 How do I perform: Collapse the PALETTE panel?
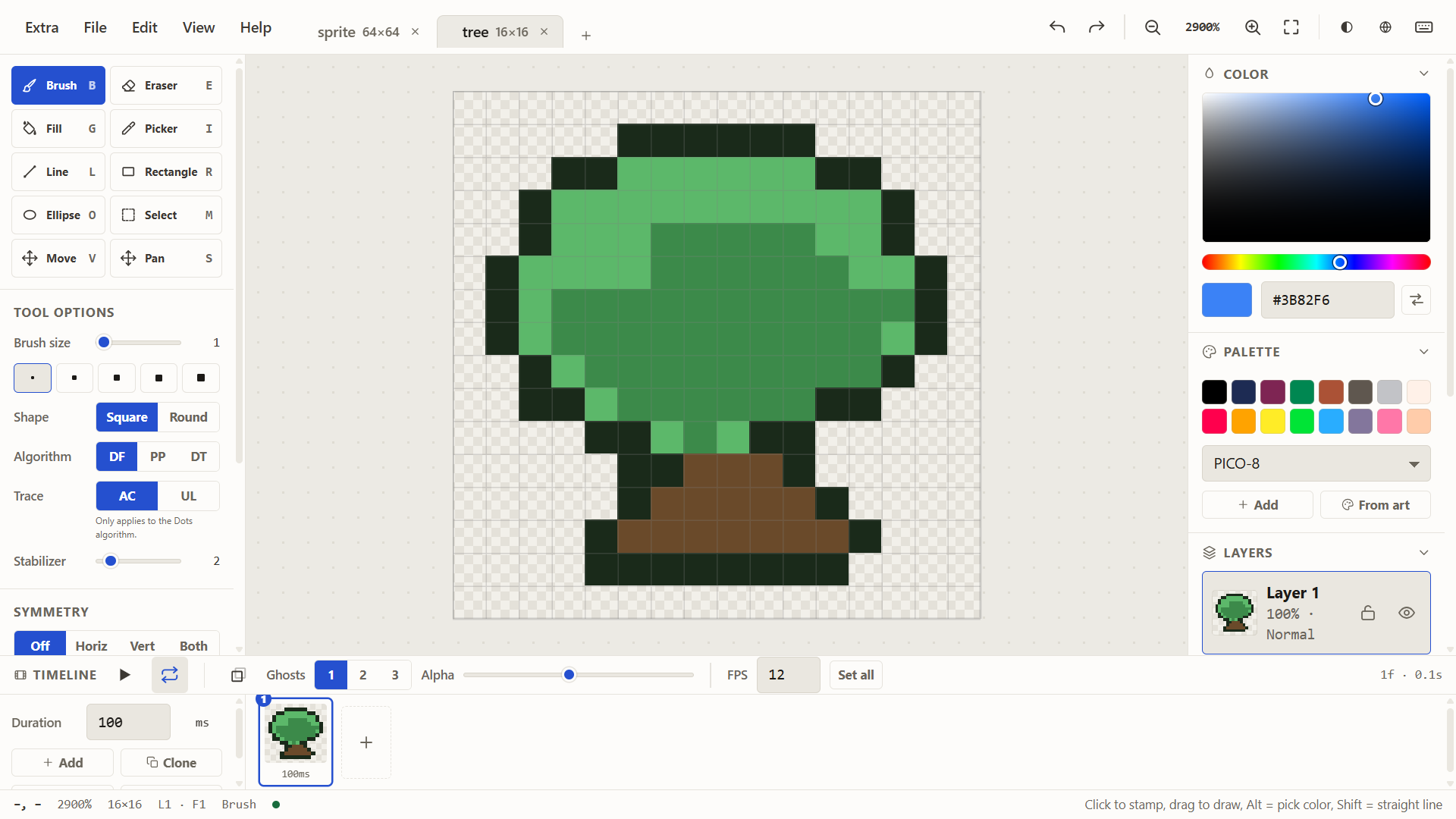coord(1423,352)
